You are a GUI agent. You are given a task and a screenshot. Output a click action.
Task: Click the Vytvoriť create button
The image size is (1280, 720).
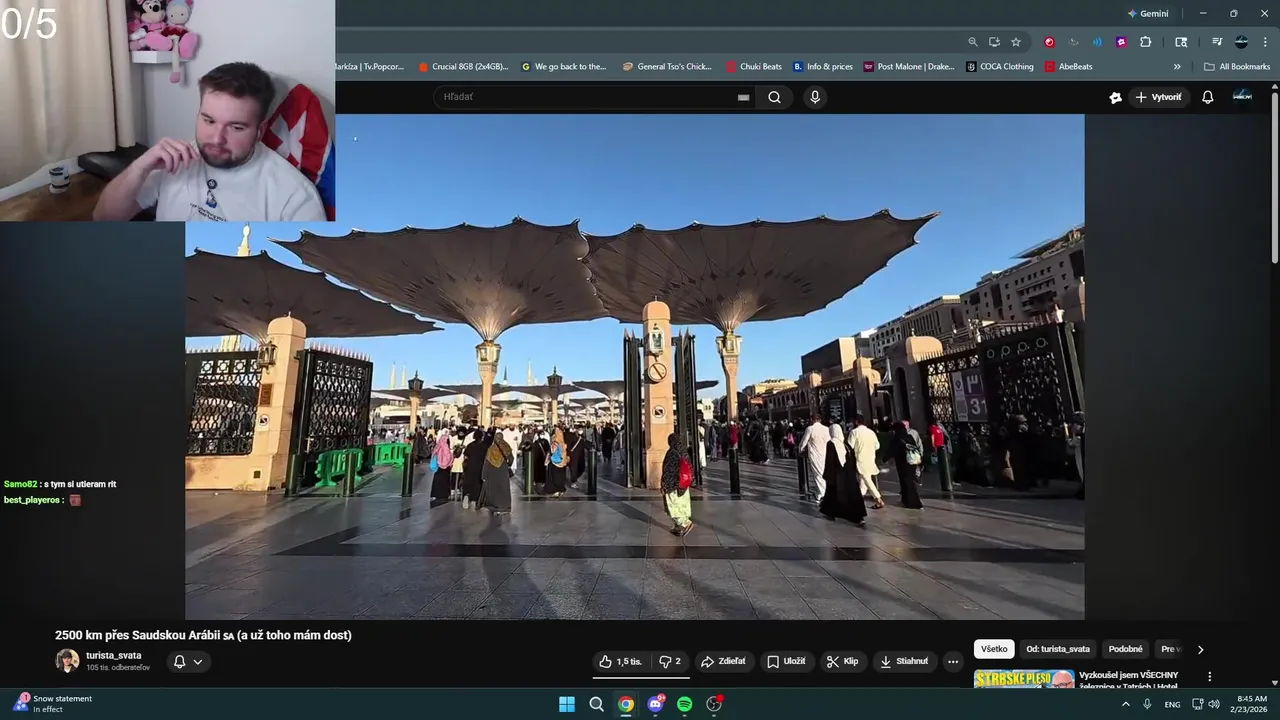pos(1158,97)
